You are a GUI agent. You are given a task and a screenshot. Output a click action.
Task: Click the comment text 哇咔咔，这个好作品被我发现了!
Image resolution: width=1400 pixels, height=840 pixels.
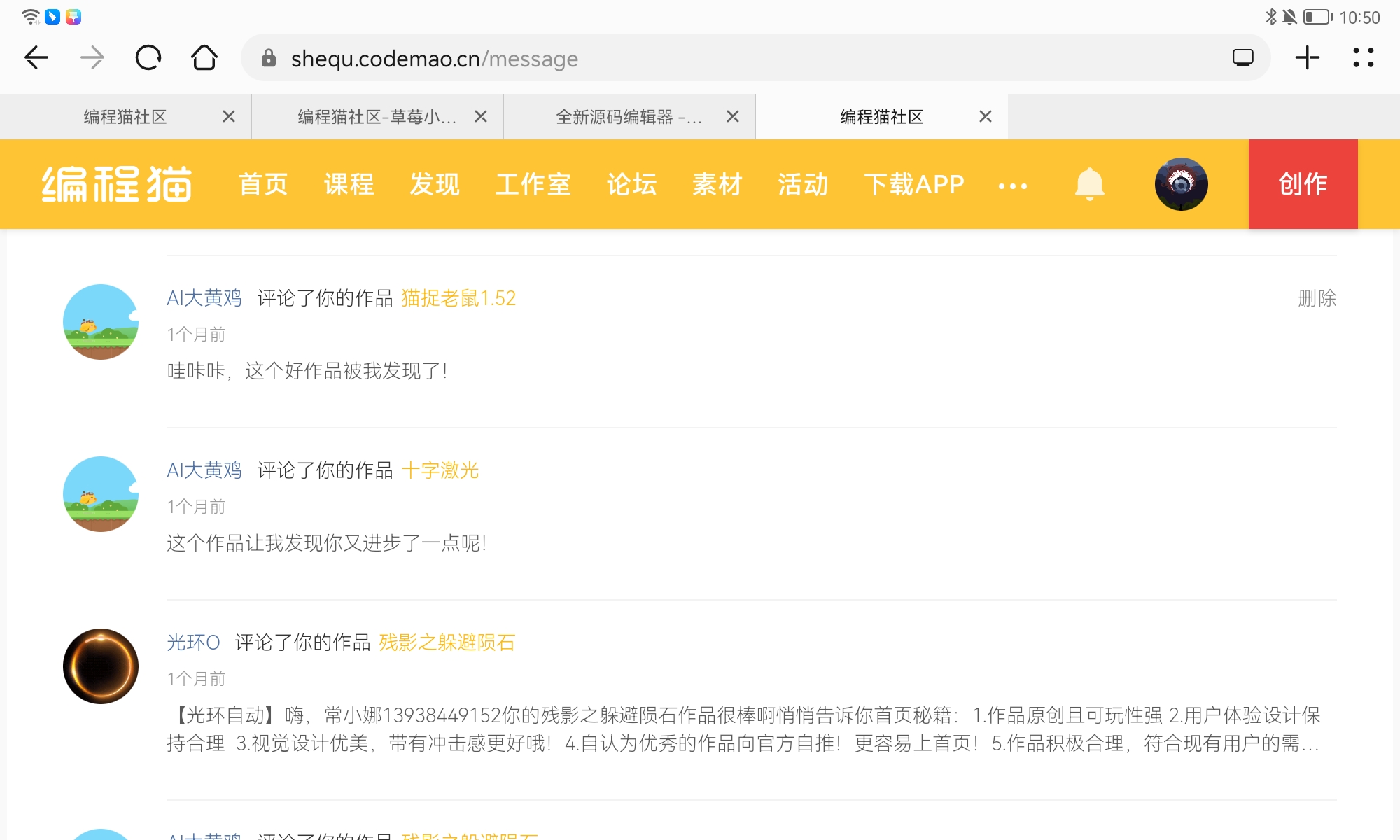(307, 371)
